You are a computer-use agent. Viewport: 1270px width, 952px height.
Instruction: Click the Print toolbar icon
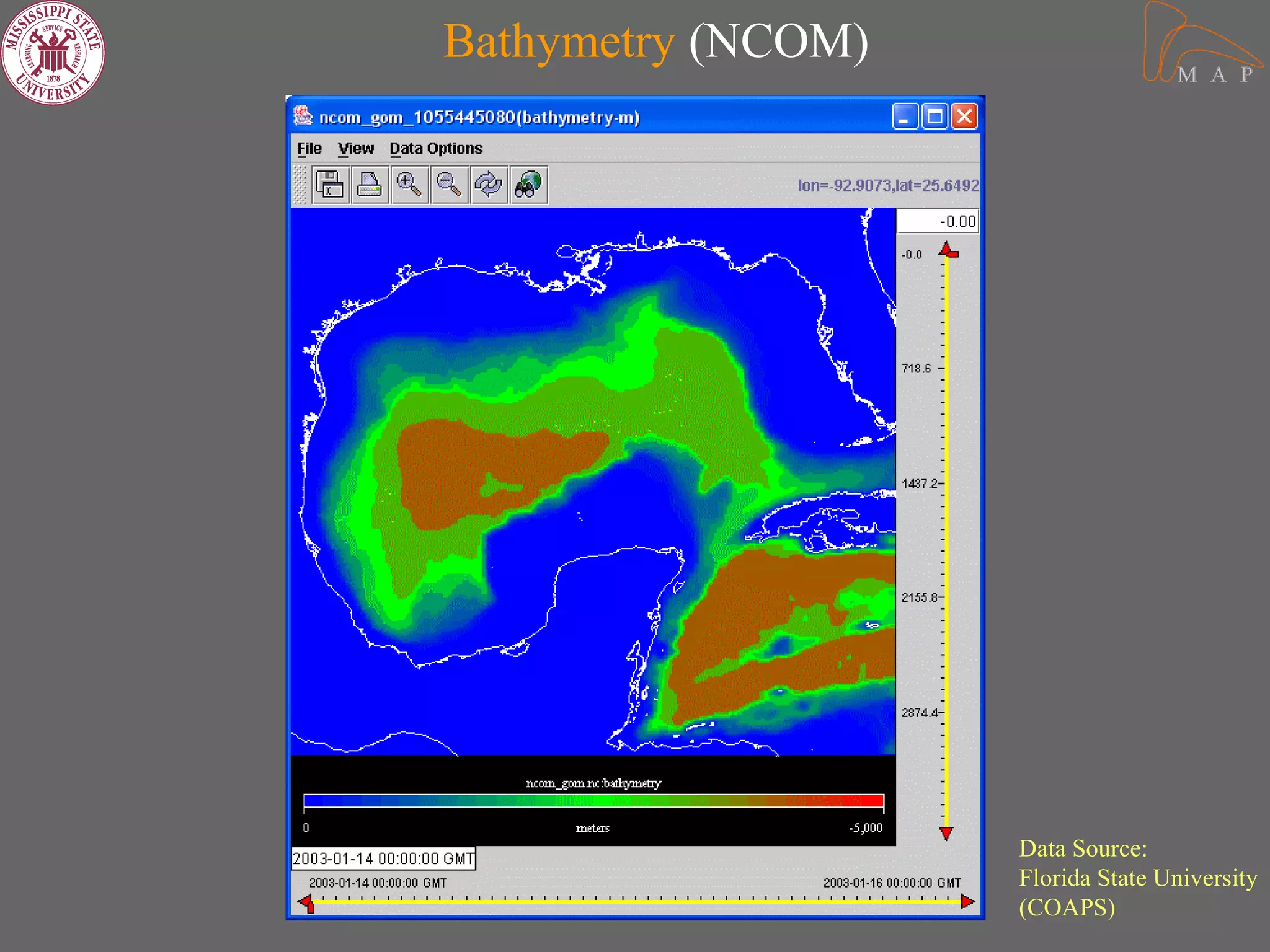[370, 185]
